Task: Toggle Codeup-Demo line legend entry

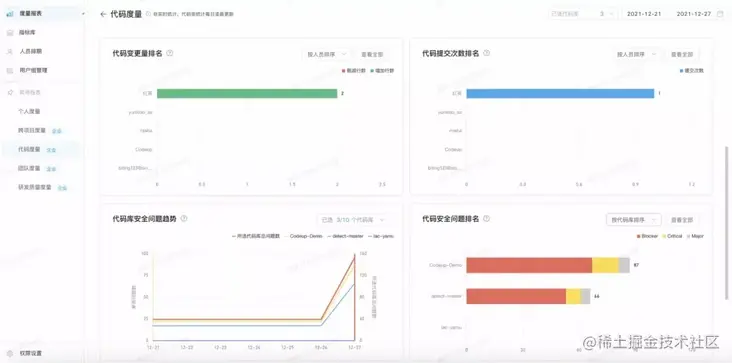Action: click(303, 236)
